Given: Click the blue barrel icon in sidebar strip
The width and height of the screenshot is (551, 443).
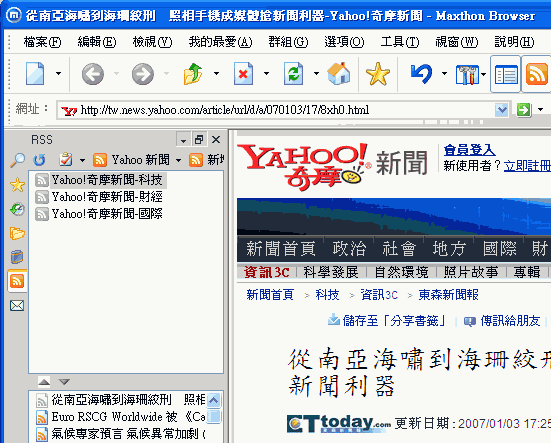Looking at the screenshot, I should click(x=17, y=257).
